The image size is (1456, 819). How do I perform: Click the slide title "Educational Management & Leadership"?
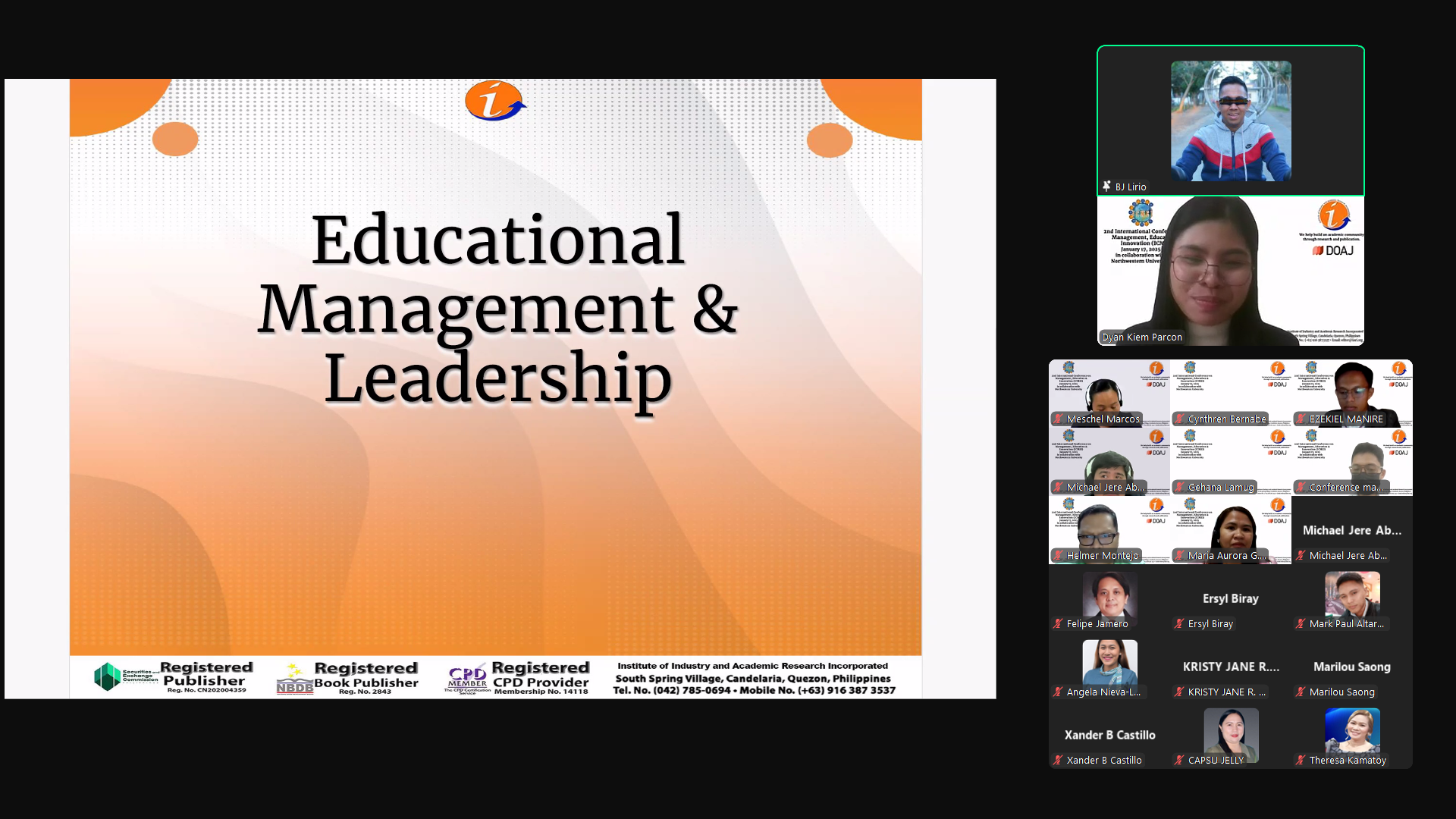coord(497,308)
